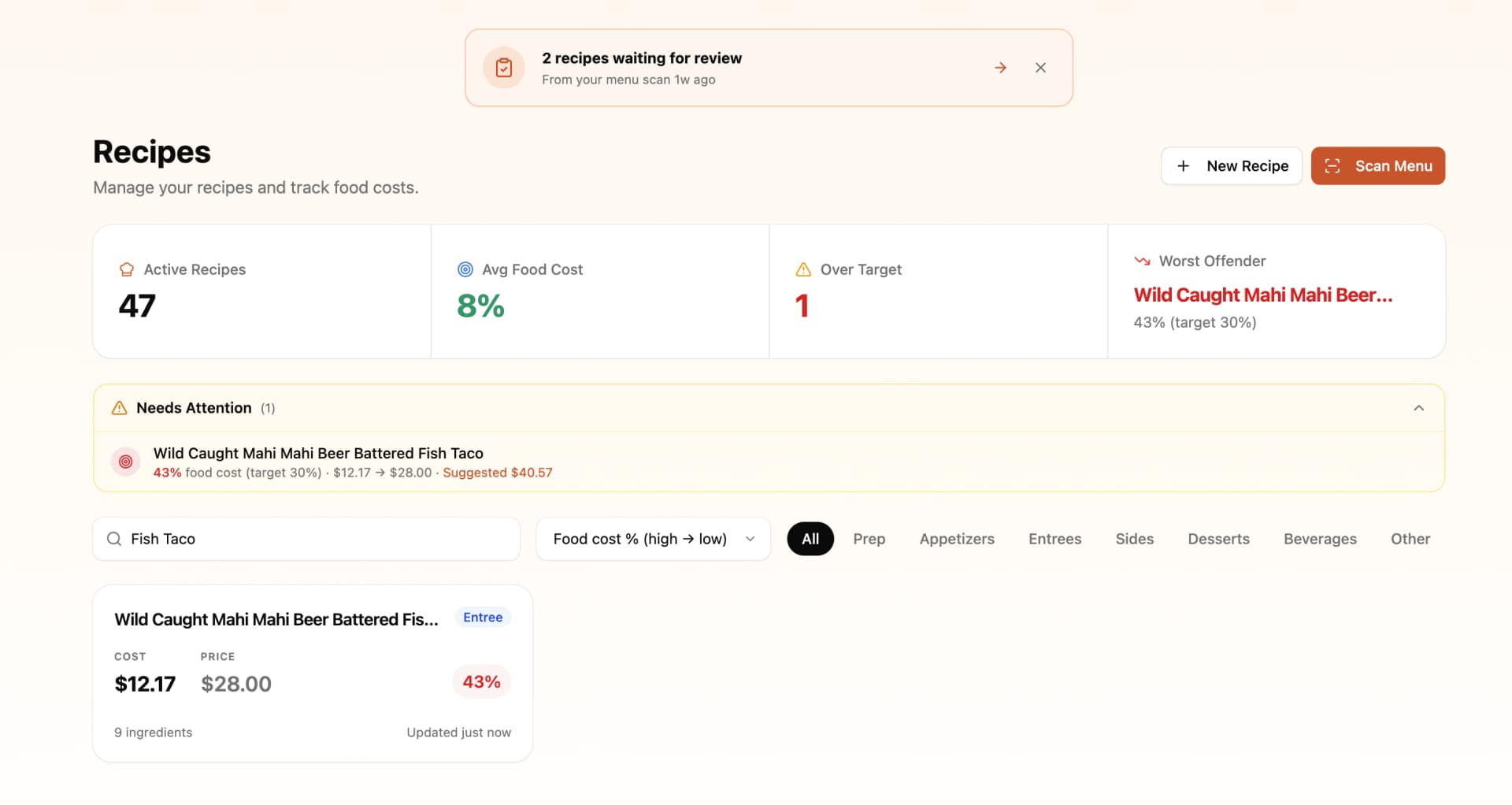1512x805 pixels.
Task: Switch to the Desserts category
Action: (x=1218, y=539)
